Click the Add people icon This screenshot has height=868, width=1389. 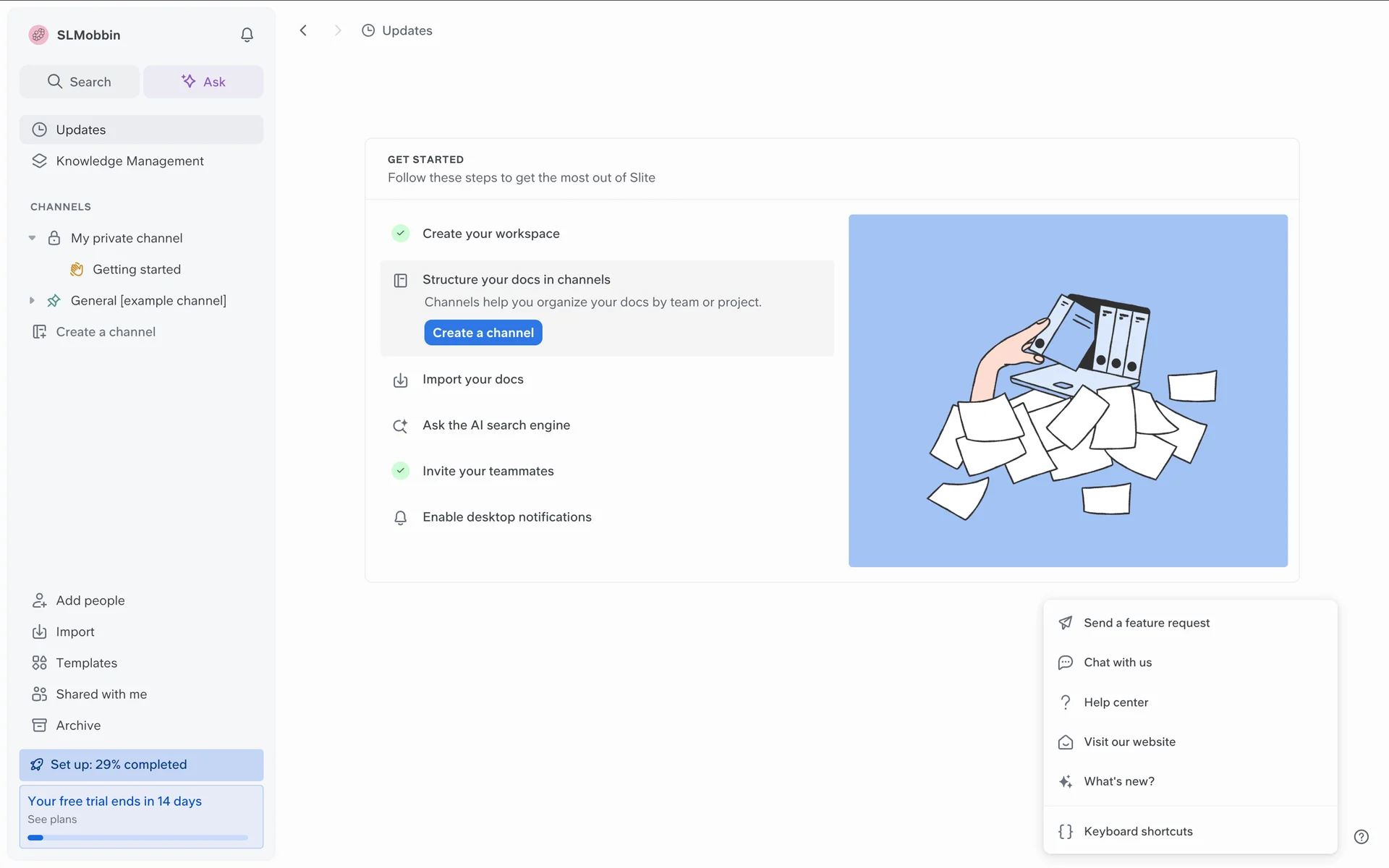[x=39, y=600]
